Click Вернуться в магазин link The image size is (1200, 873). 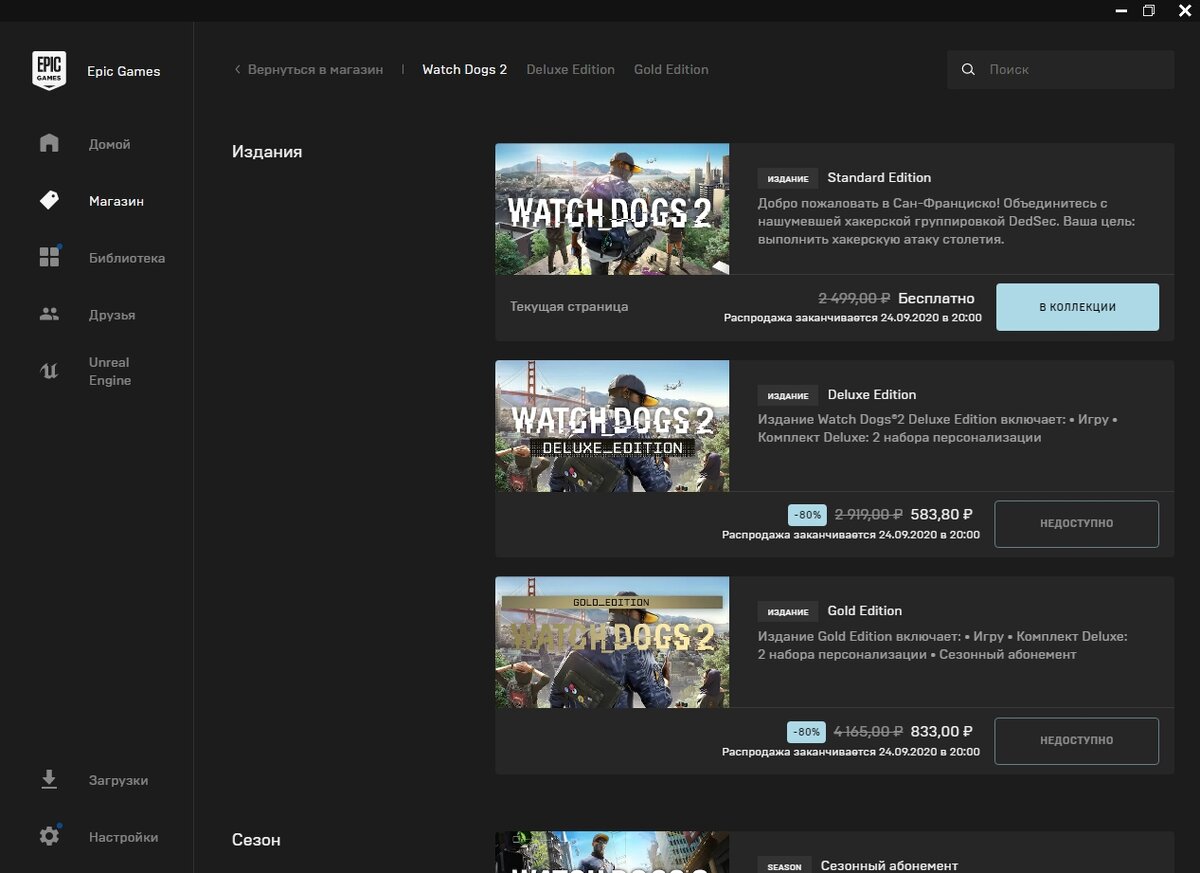[x=315, y=70]
